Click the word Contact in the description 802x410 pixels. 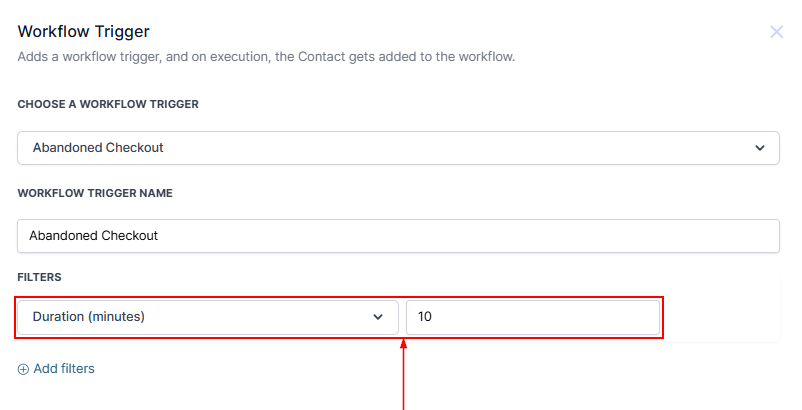click(322, 57)
